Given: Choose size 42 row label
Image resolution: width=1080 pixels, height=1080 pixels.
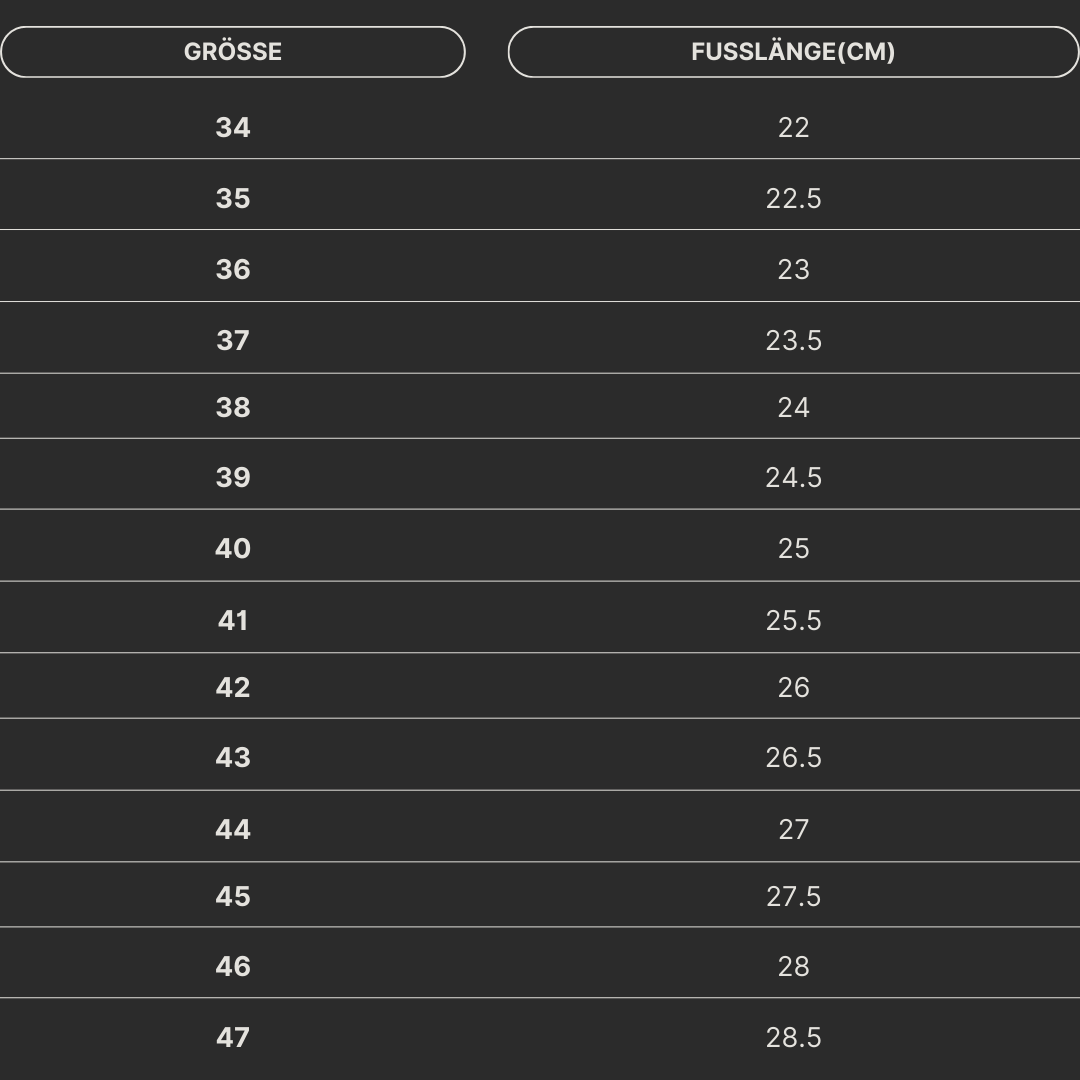Looking at the screenshot, I should pyautogui.click(x=233, y=688).
